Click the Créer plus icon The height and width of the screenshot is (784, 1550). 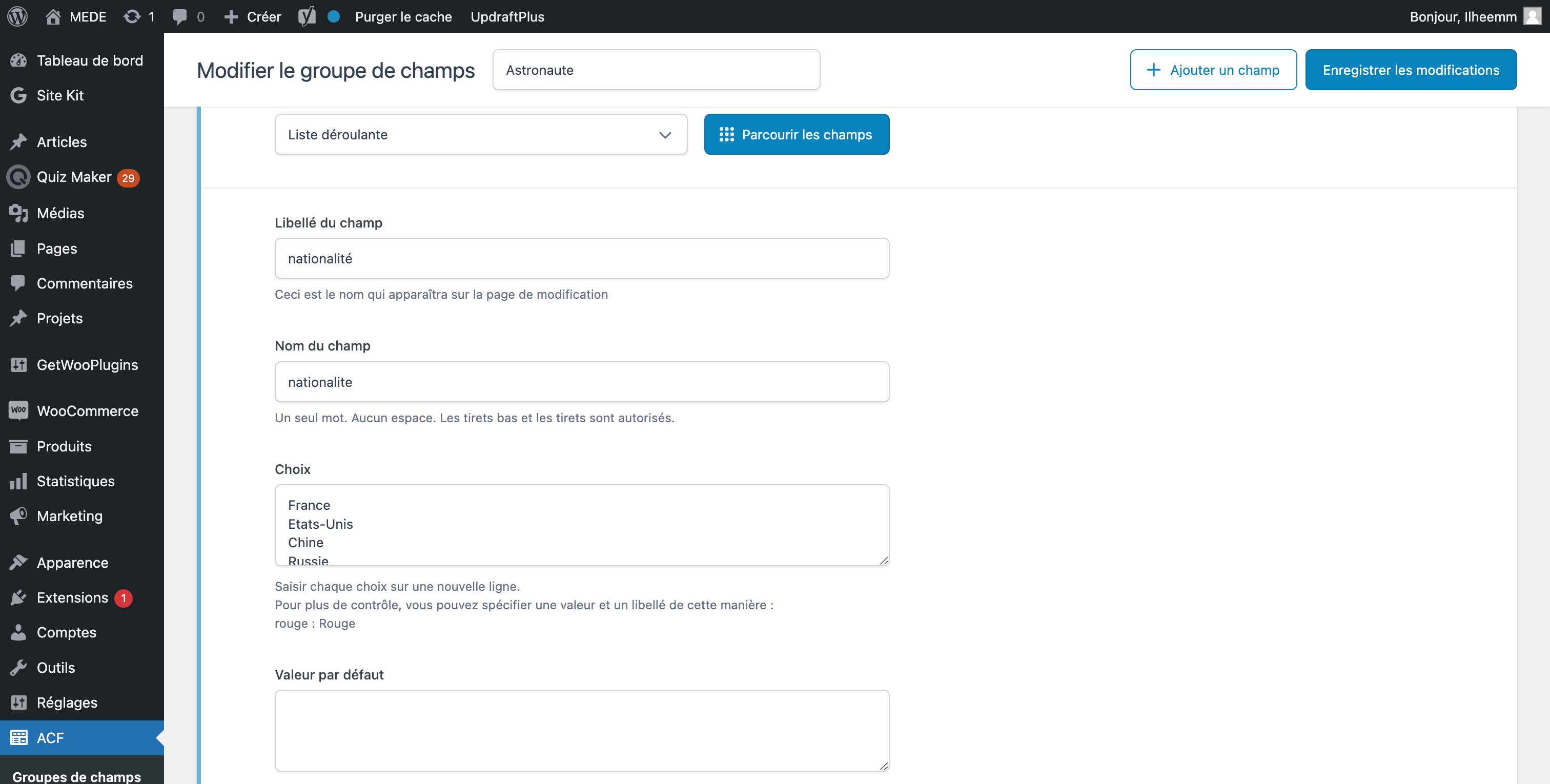(x=231, y=17)
